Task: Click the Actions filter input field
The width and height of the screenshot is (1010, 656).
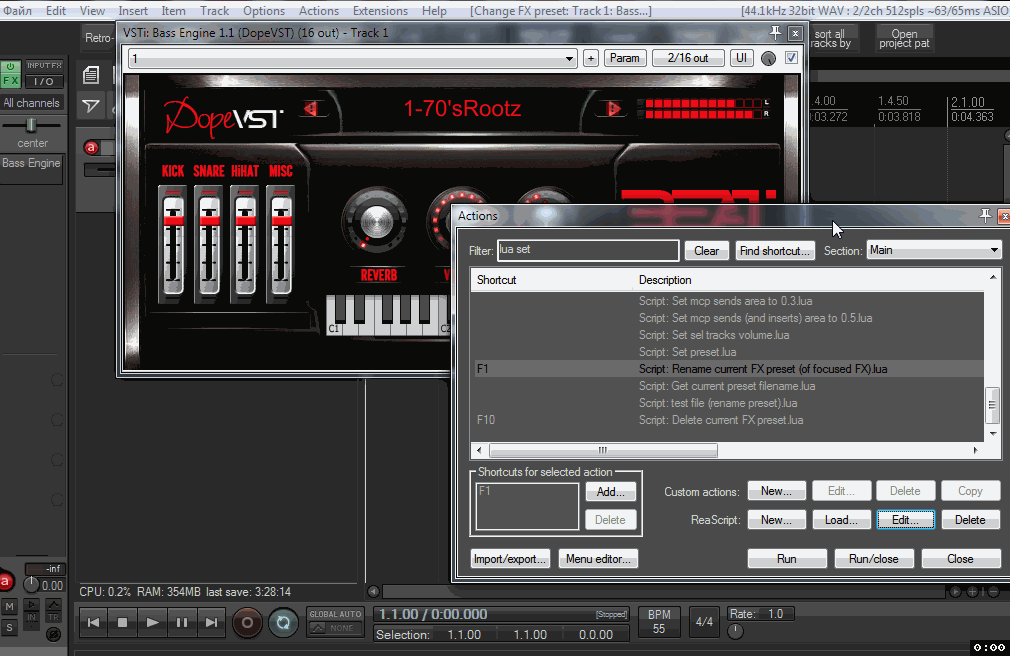Action: 588,250
